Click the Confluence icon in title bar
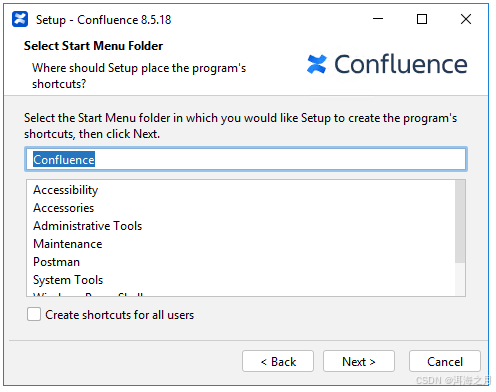This screenshot has height=392, width=496. point(20,19)
